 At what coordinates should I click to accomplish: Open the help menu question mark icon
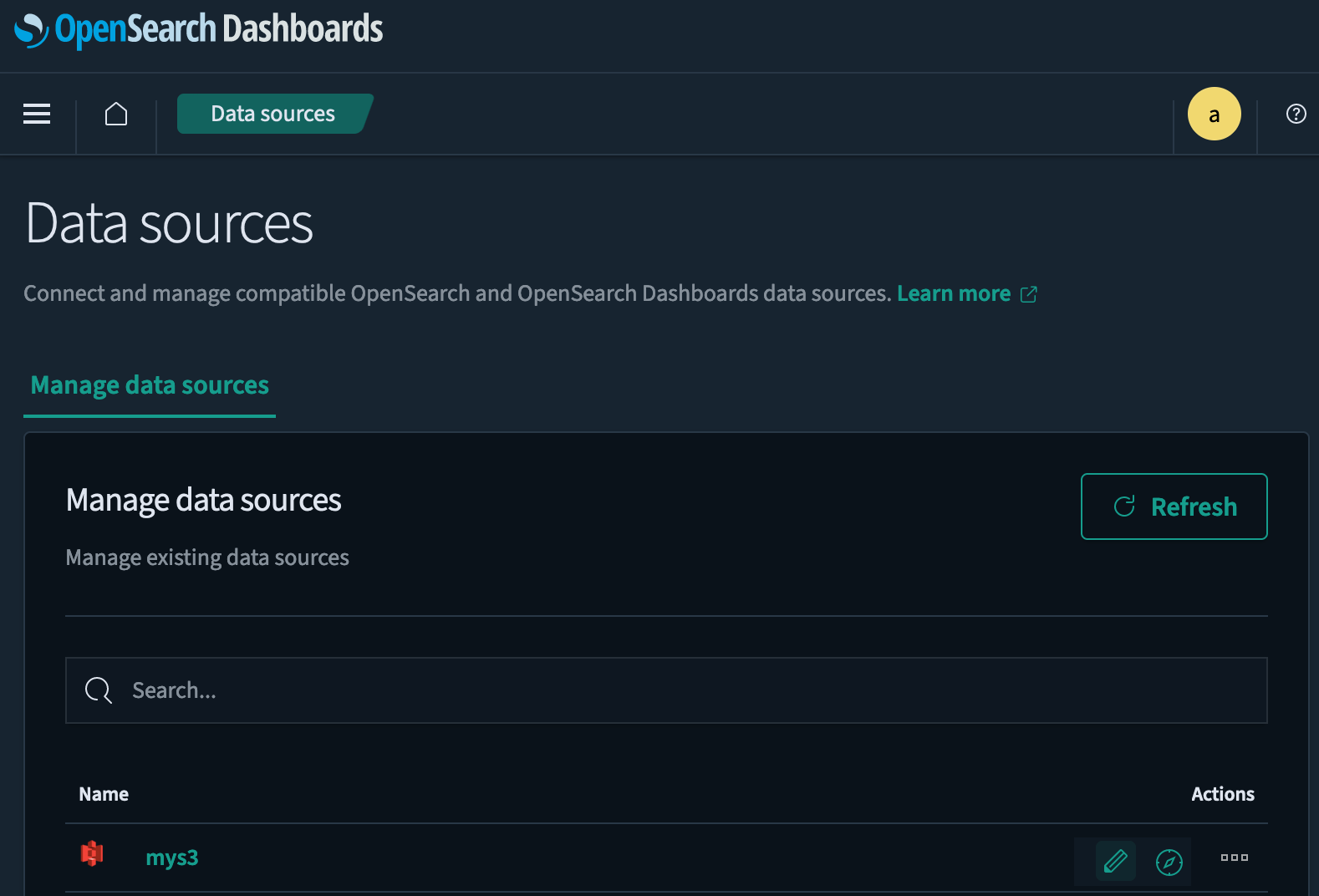click(x=1296, y=114)
